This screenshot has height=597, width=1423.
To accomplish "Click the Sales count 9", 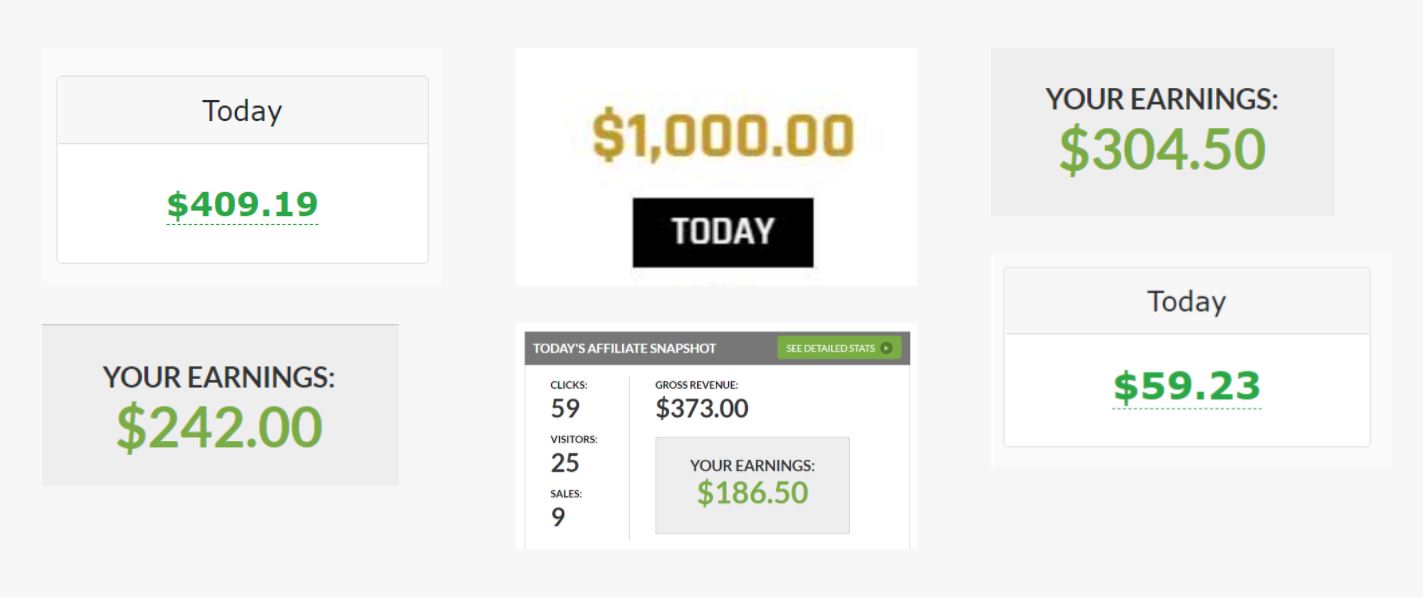I will [558, 517].
